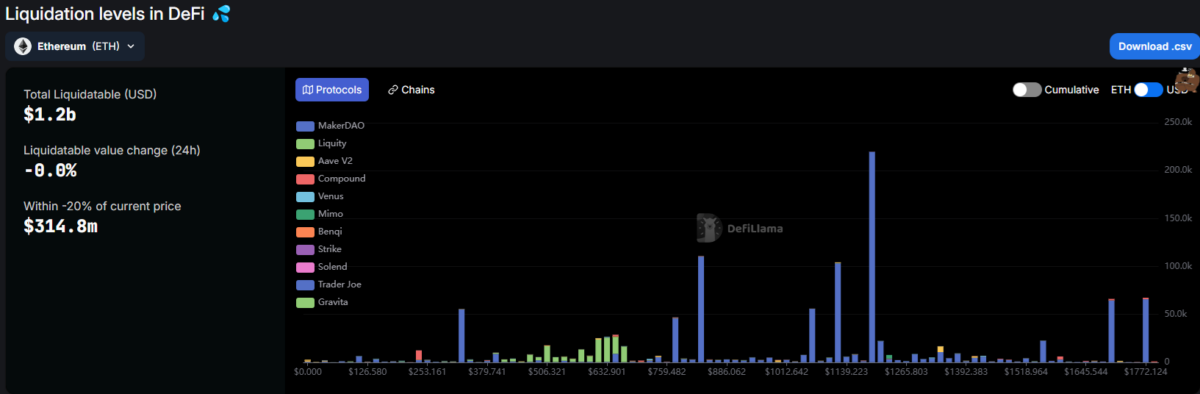
Task: Click the $1772.124 x-axis label
Action: (x=1145, y=371)
